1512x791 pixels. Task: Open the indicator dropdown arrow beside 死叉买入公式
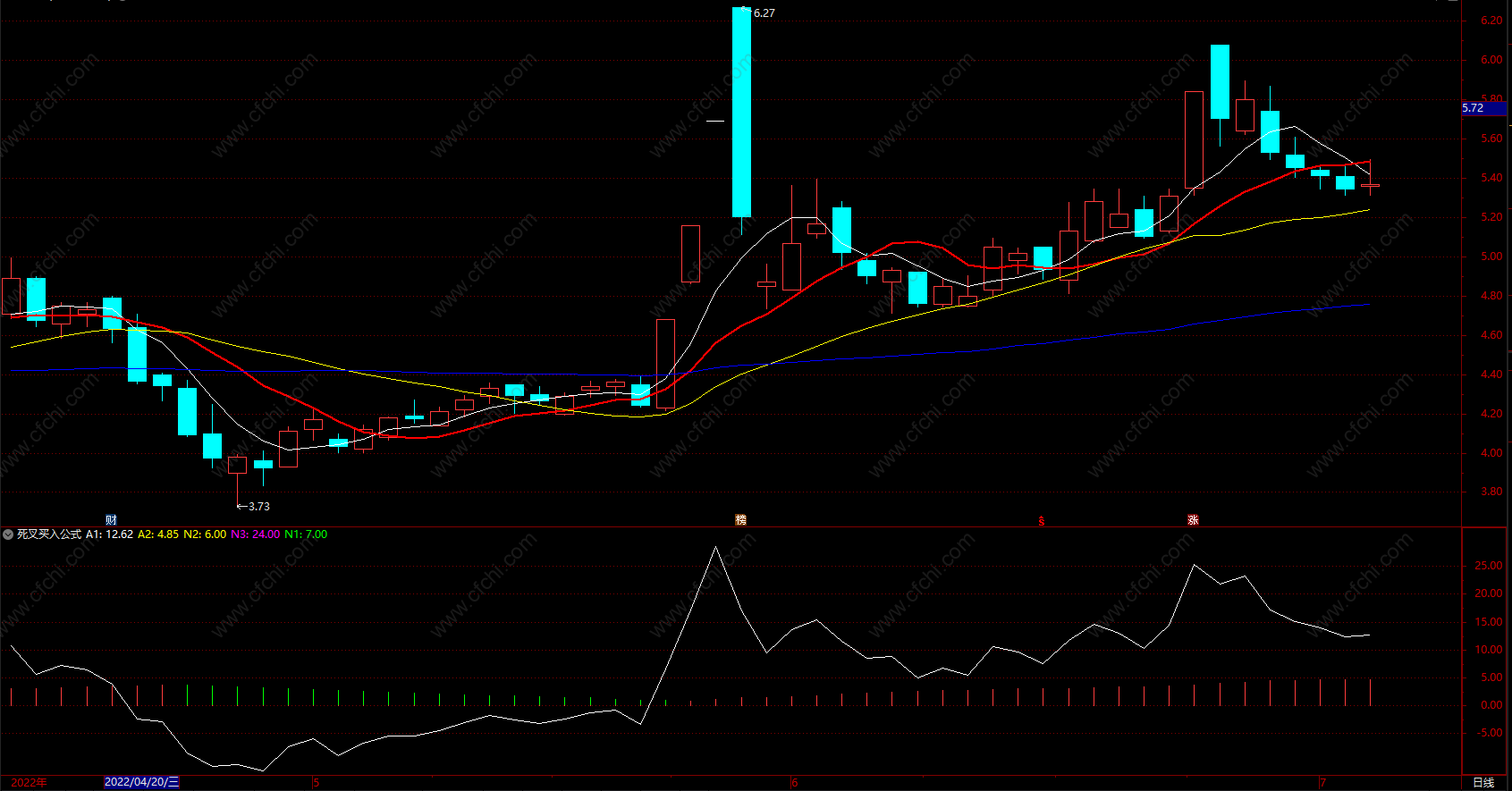(x=8, y=534)
